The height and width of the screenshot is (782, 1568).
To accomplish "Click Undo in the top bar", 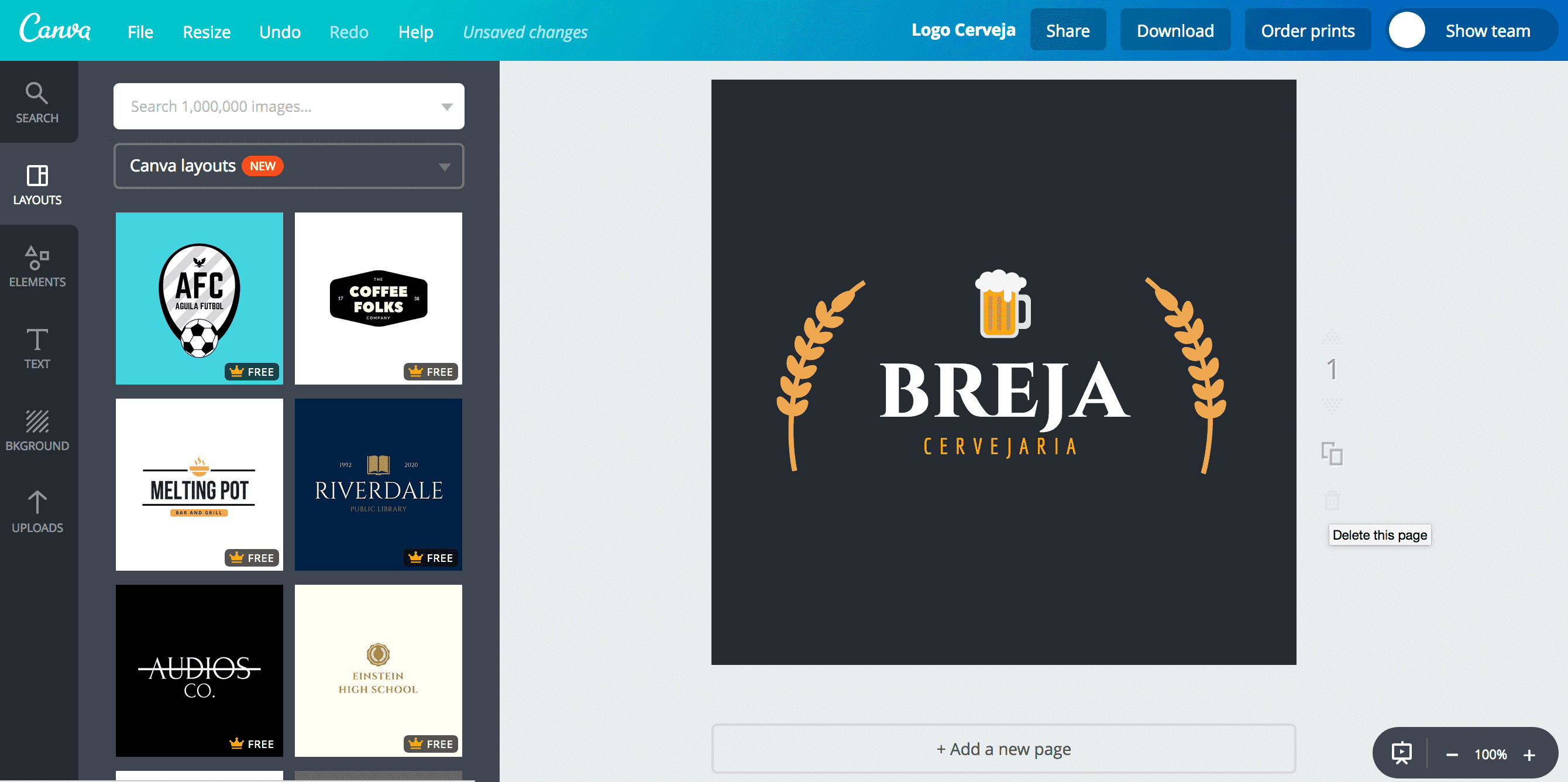I will [280, 32].
